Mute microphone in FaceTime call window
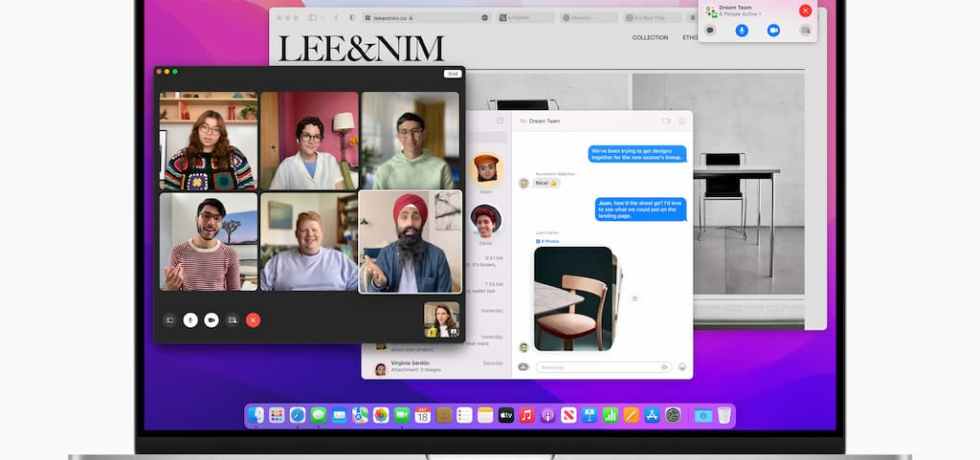This screenshot has height=460, width=980. 190,320
